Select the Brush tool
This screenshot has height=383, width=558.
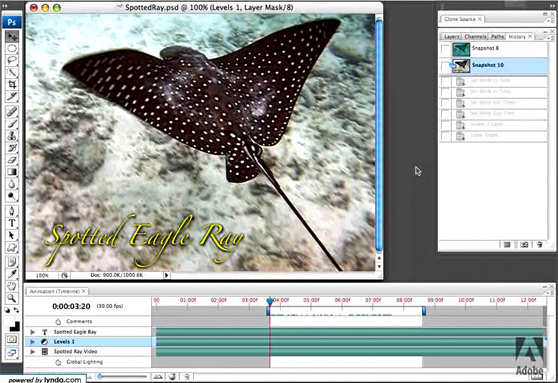coord(12,124)
